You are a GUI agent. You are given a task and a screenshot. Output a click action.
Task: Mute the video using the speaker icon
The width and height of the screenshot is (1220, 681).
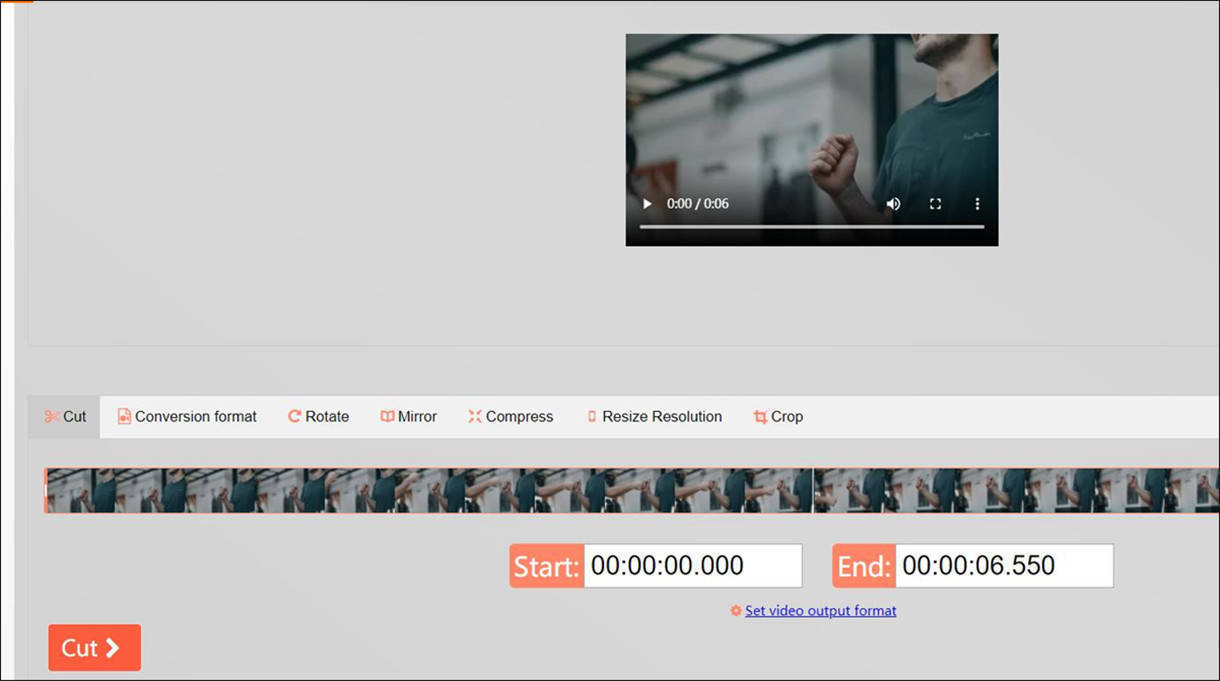(893, 204)
